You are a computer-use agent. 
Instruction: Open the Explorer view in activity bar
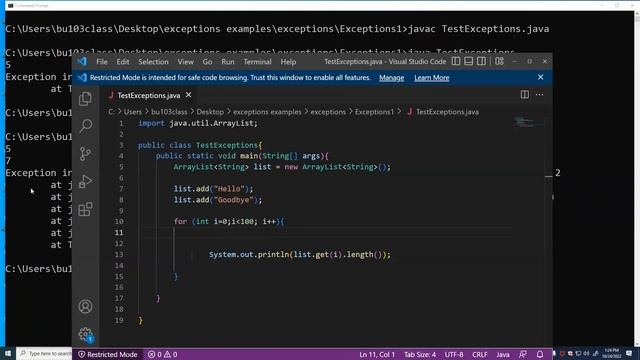(x=85, y=99)
